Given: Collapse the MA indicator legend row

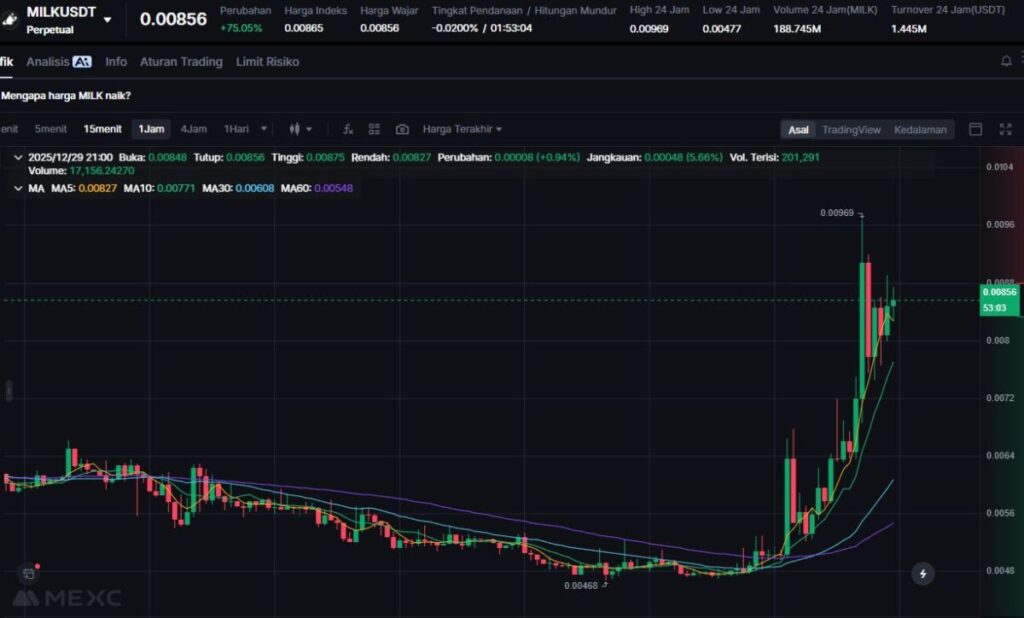Looking at the screenshot, I should (x=17, y=188).
